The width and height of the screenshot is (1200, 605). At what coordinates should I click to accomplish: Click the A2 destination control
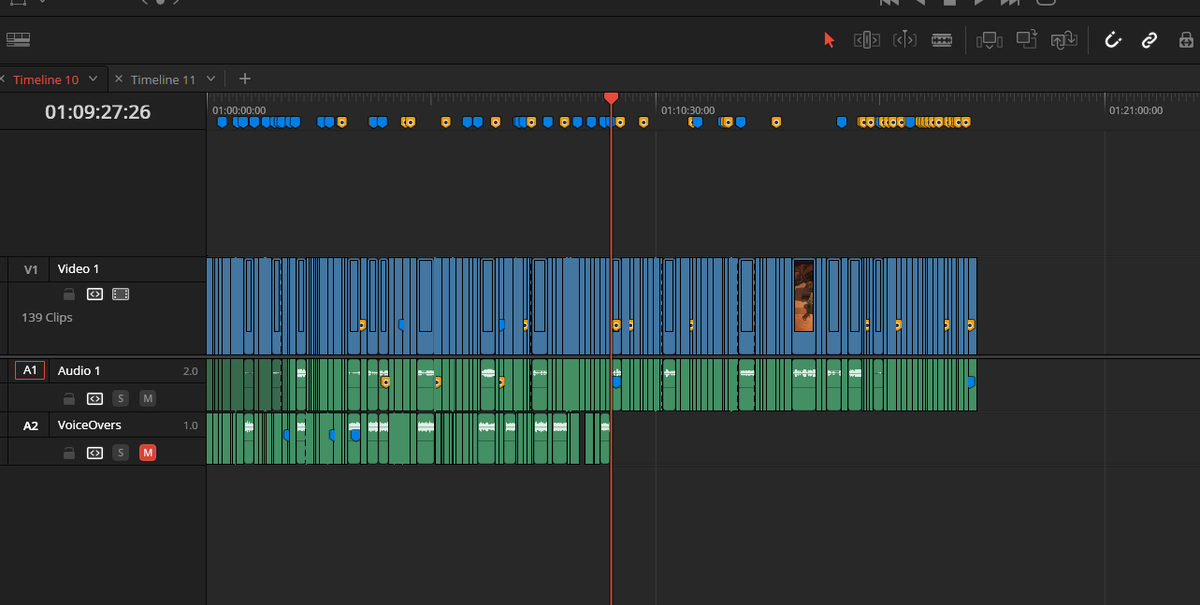coord(30,425)
